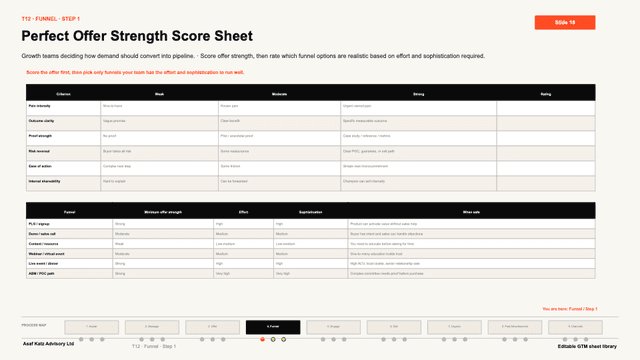Select the Demo / sales call row label

coord(69,234)
